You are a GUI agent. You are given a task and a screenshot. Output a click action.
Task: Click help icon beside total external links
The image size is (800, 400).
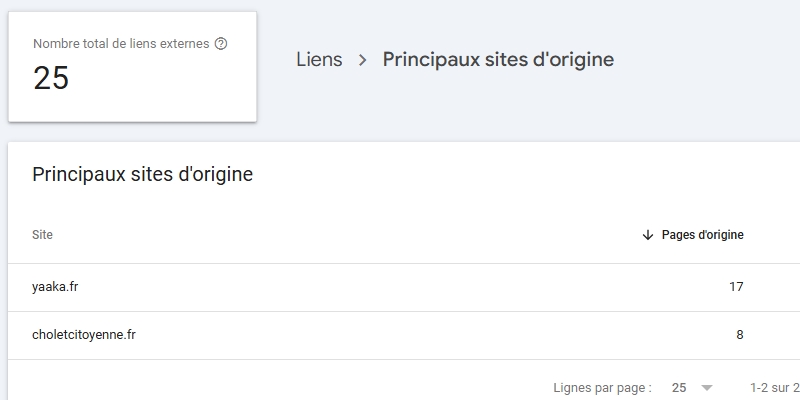pos(221,44)
